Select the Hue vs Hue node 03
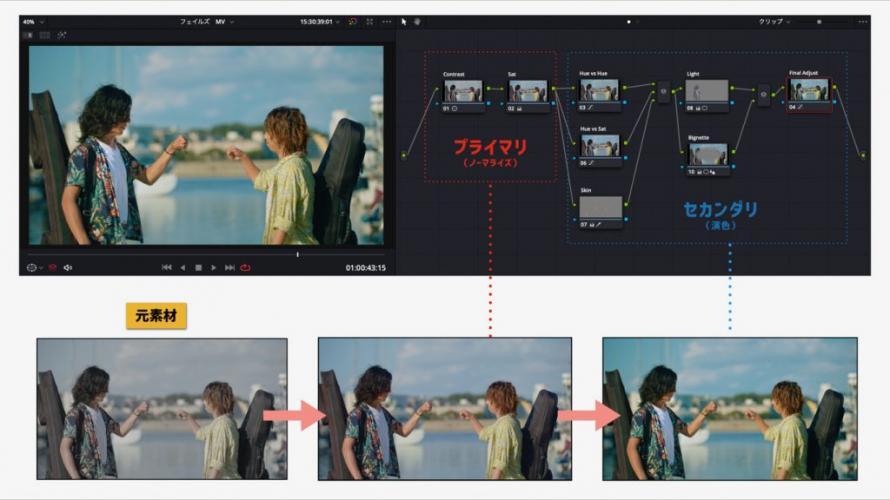The width and height of the screenshot is (890, 500). click(x=599, y=95)
